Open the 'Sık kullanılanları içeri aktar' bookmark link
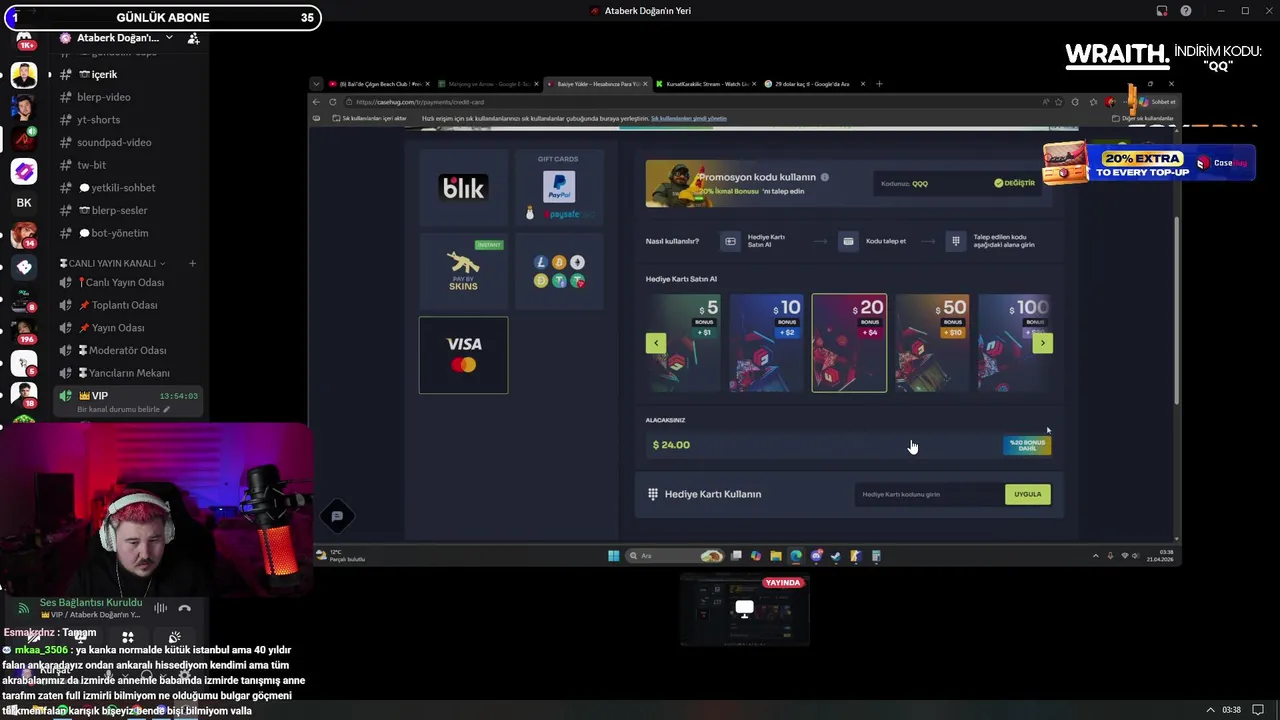The width and height of the screenshot is (1280, 720). [368, 118]
